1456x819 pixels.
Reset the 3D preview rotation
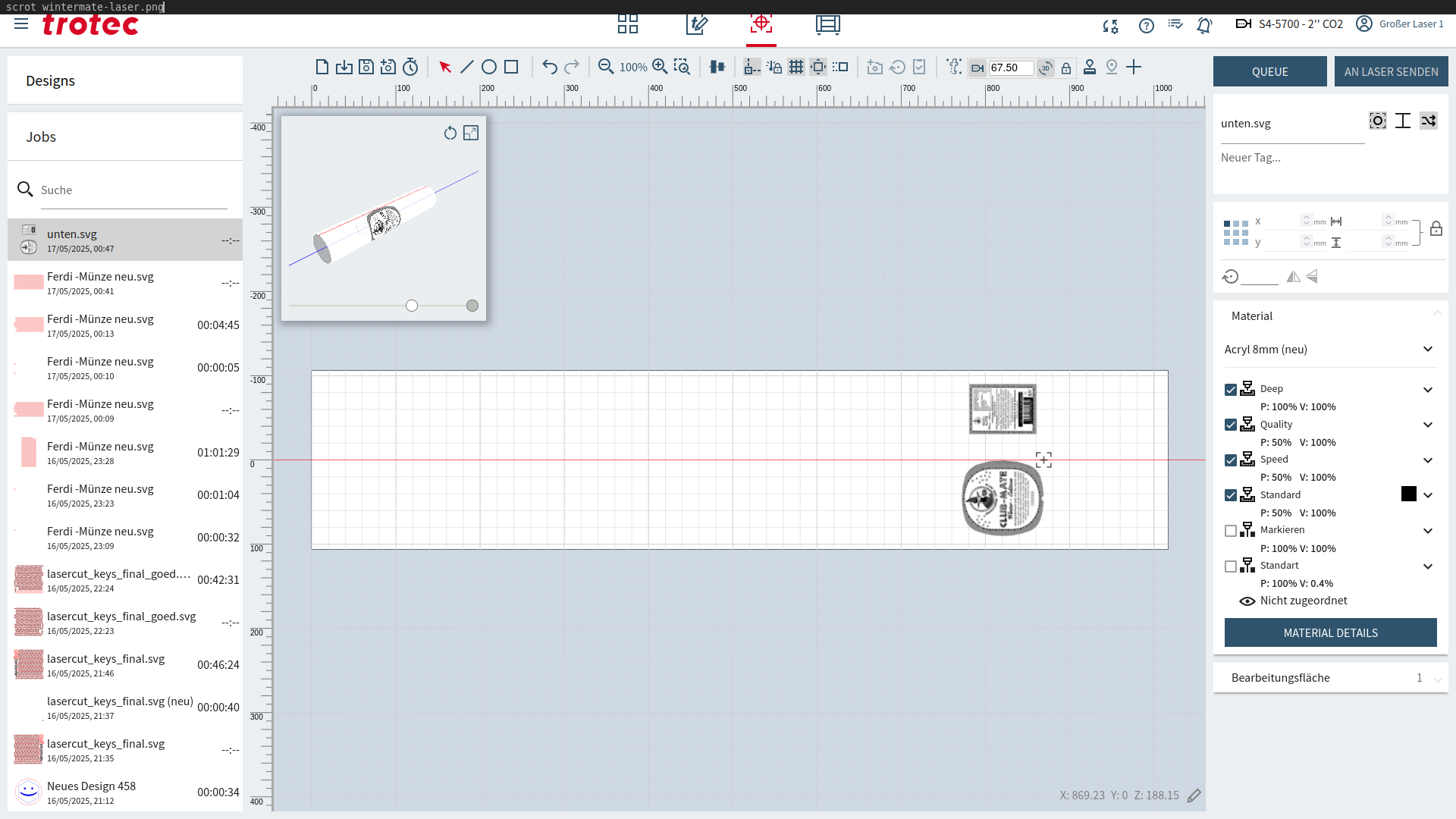[x=450, y=133]
